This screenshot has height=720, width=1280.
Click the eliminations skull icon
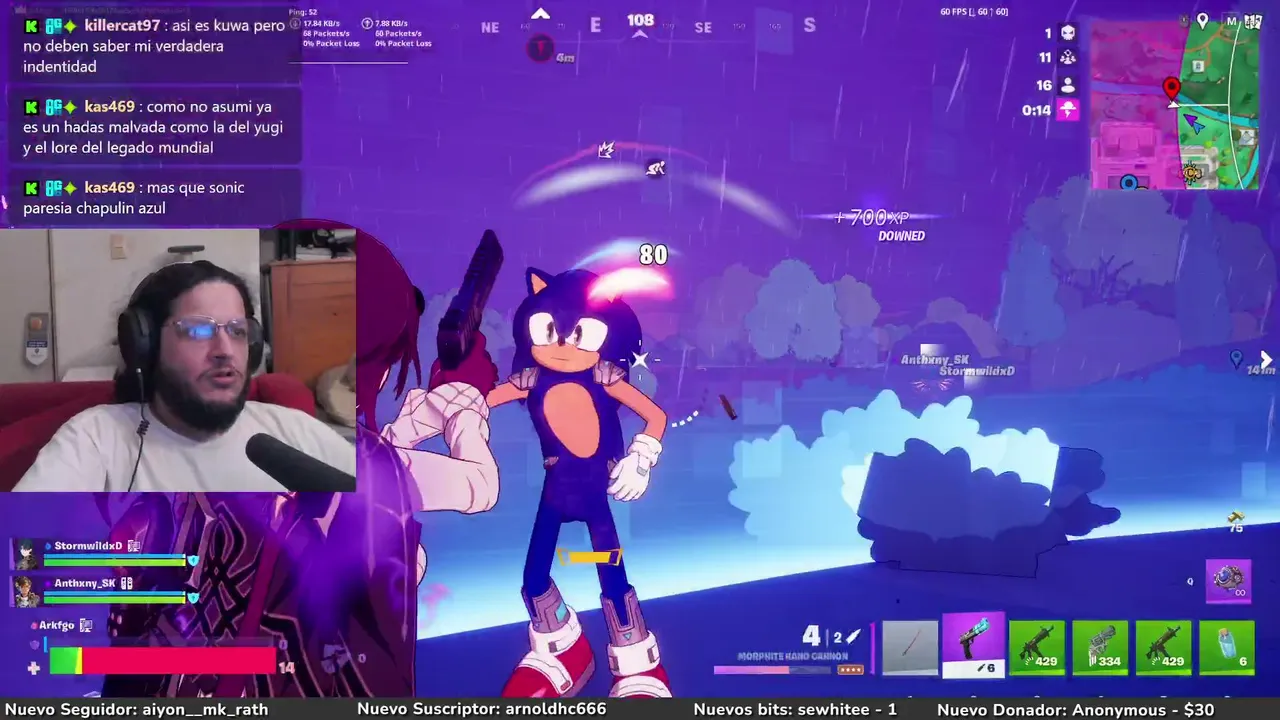coord(1068,33)
